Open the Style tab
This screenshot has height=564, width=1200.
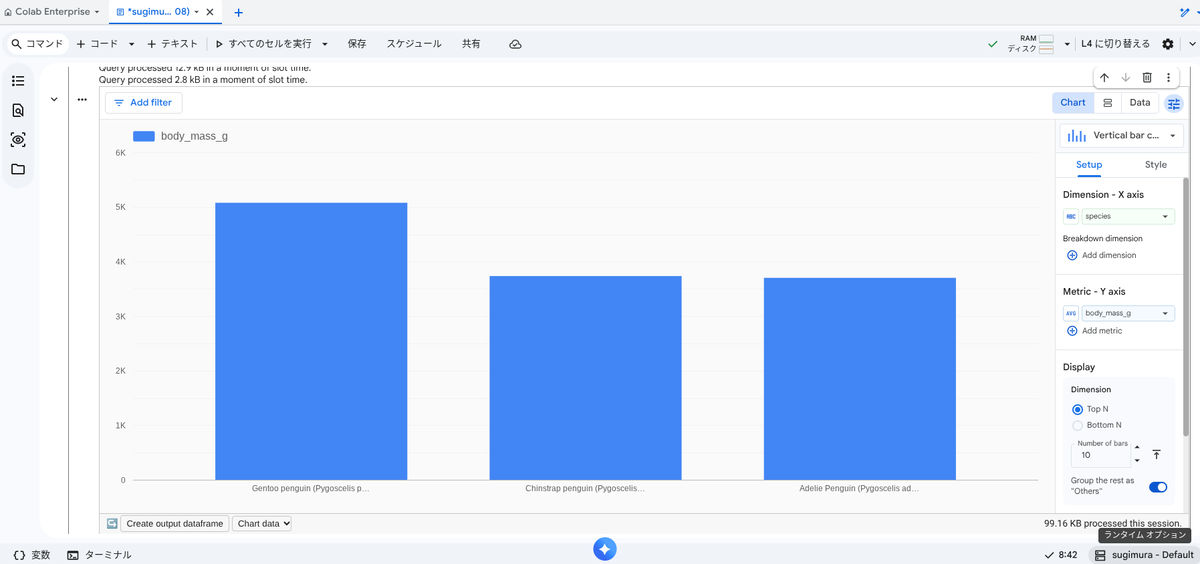(1156, 165)
